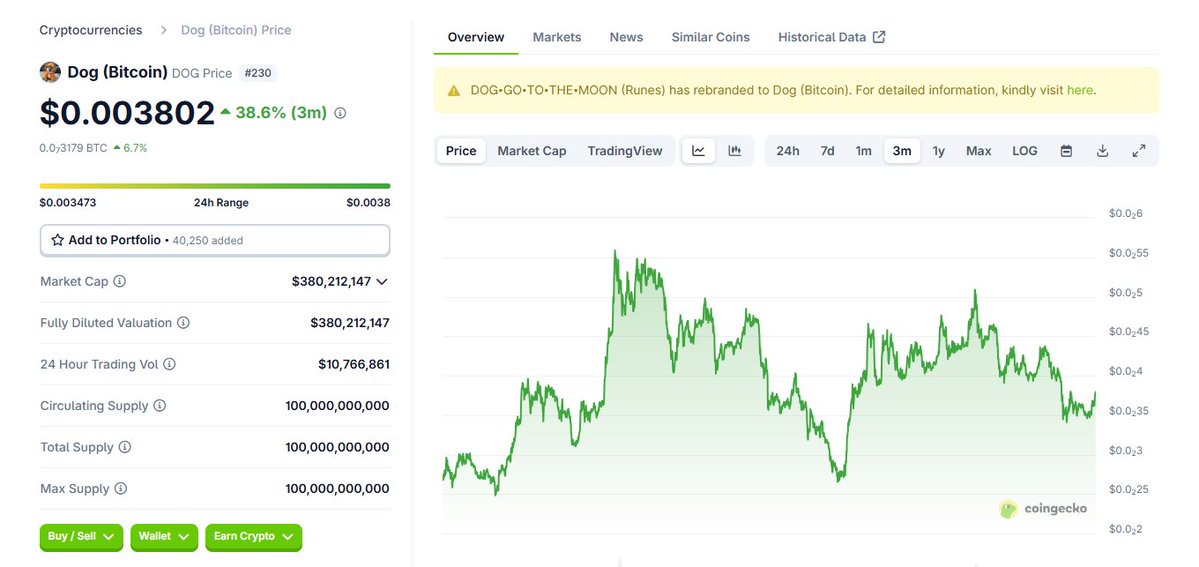Select the Max time range

(x=979, y=151)
